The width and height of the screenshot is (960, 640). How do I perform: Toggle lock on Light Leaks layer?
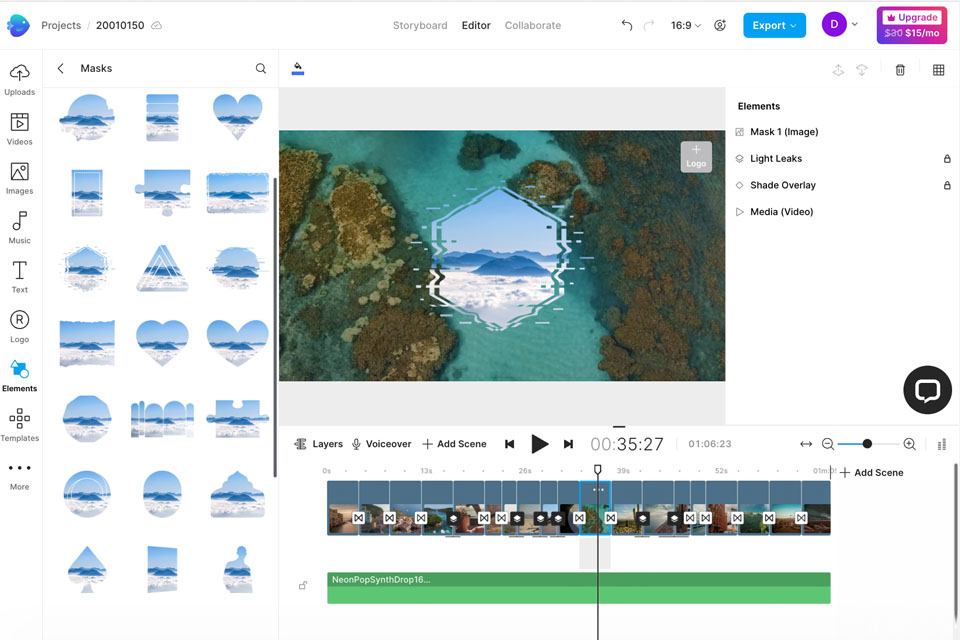[x=946, y=159]
